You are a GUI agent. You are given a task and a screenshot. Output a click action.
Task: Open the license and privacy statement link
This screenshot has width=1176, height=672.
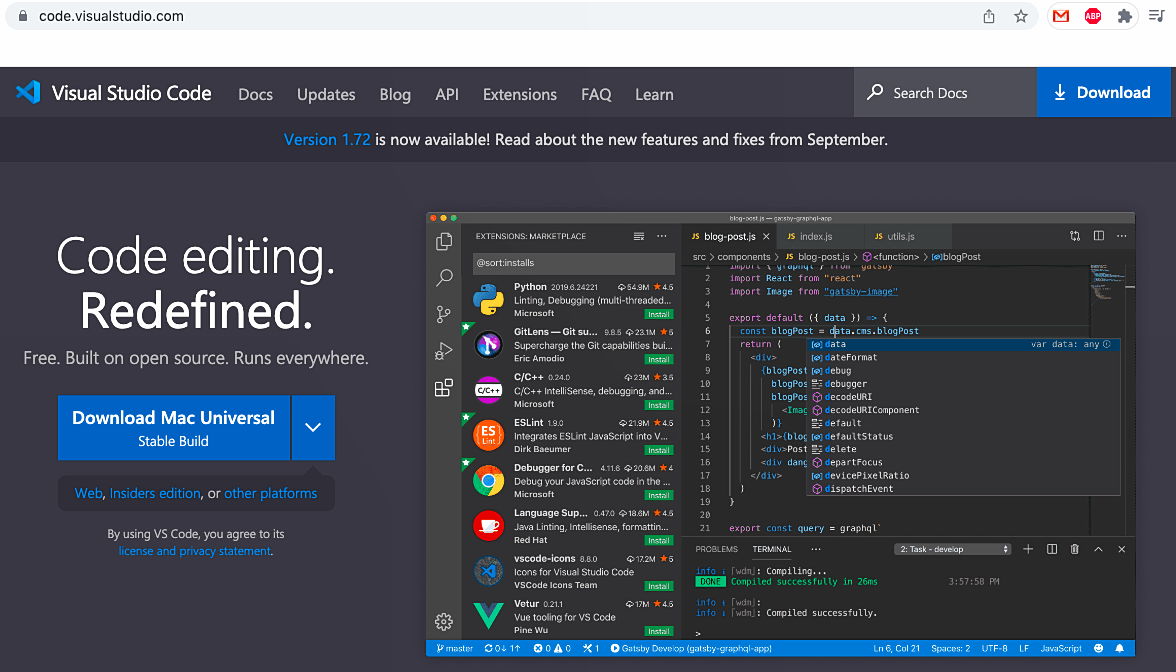(194, 551)
